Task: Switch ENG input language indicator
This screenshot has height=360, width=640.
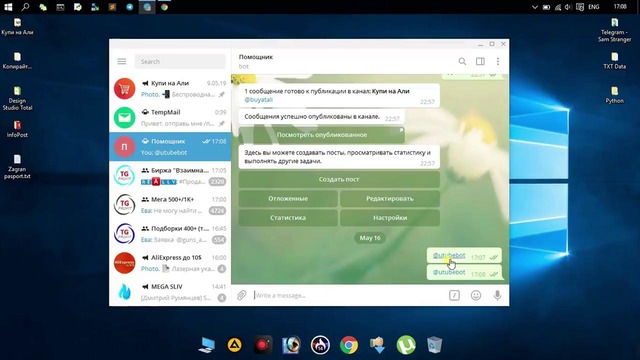Action: (594, 7)
